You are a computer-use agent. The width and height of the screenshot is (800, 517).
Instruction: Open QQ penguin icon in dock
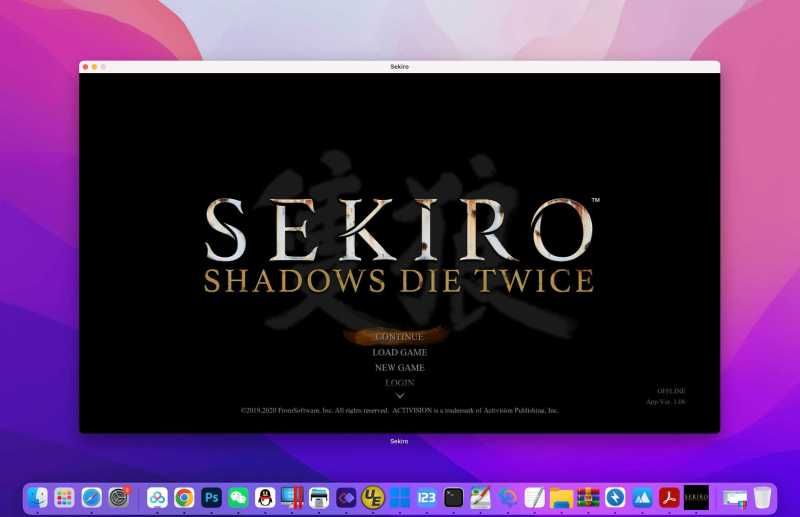coord(265,498)
